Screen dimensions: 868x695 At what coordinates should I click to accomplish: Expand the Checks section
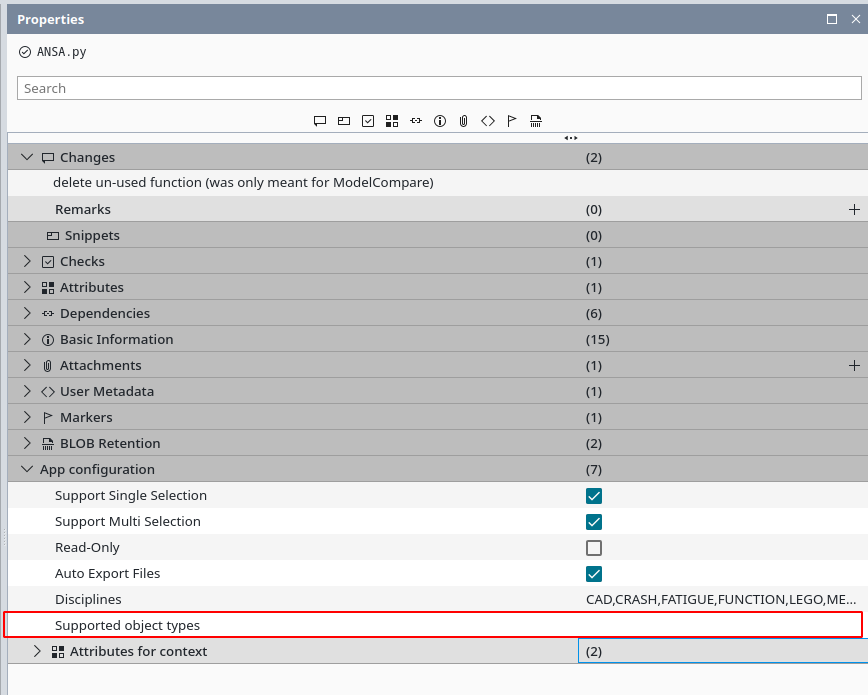[27, 261]
